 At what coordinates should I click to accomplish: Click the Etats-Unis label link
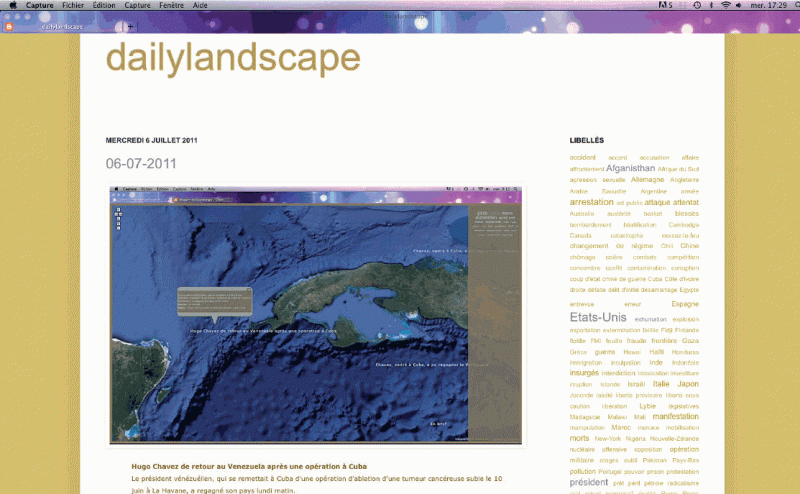(x=598, y=318)
